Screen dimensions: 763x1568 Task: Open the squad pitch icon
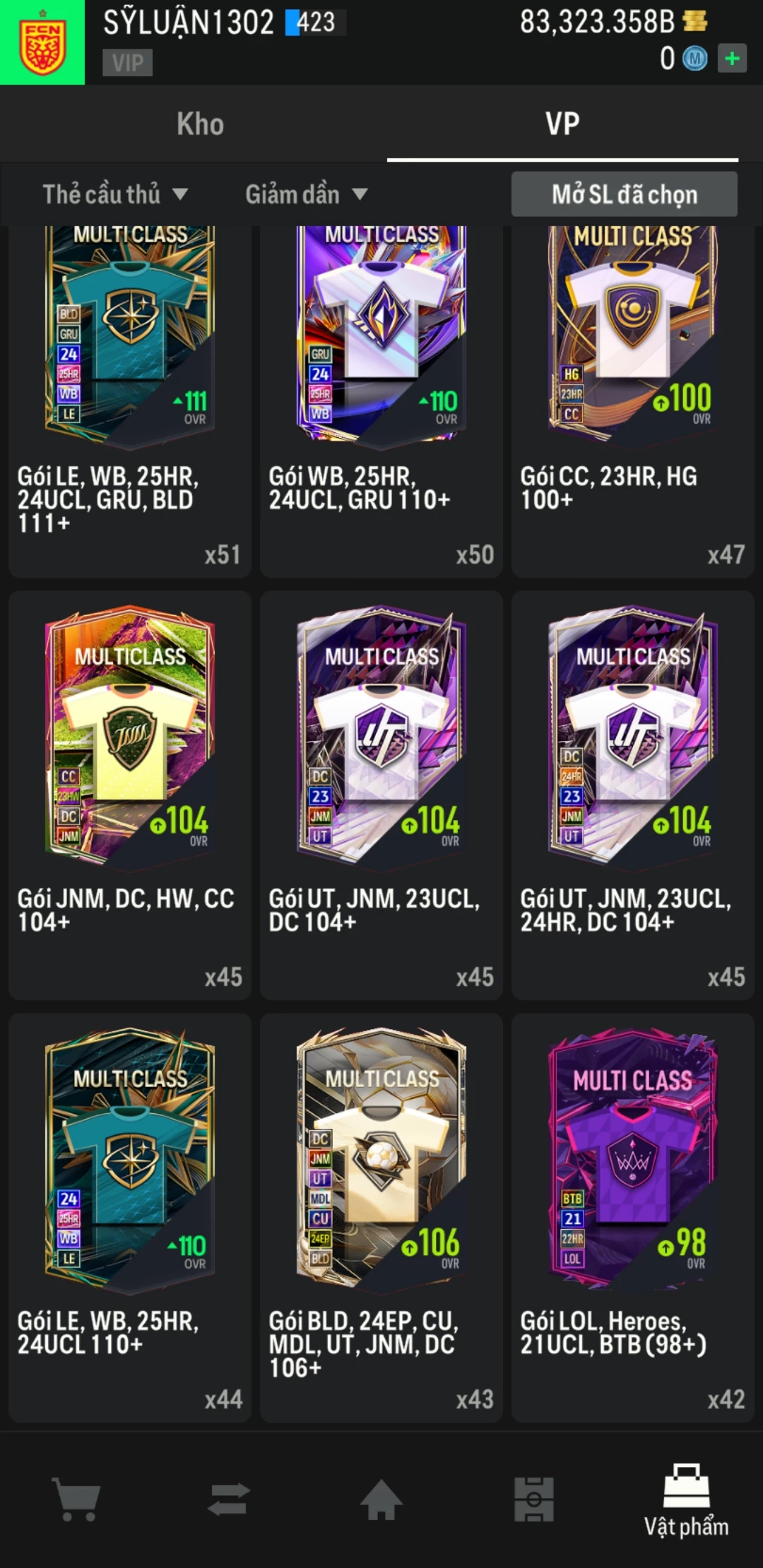tap(533, 1499)
